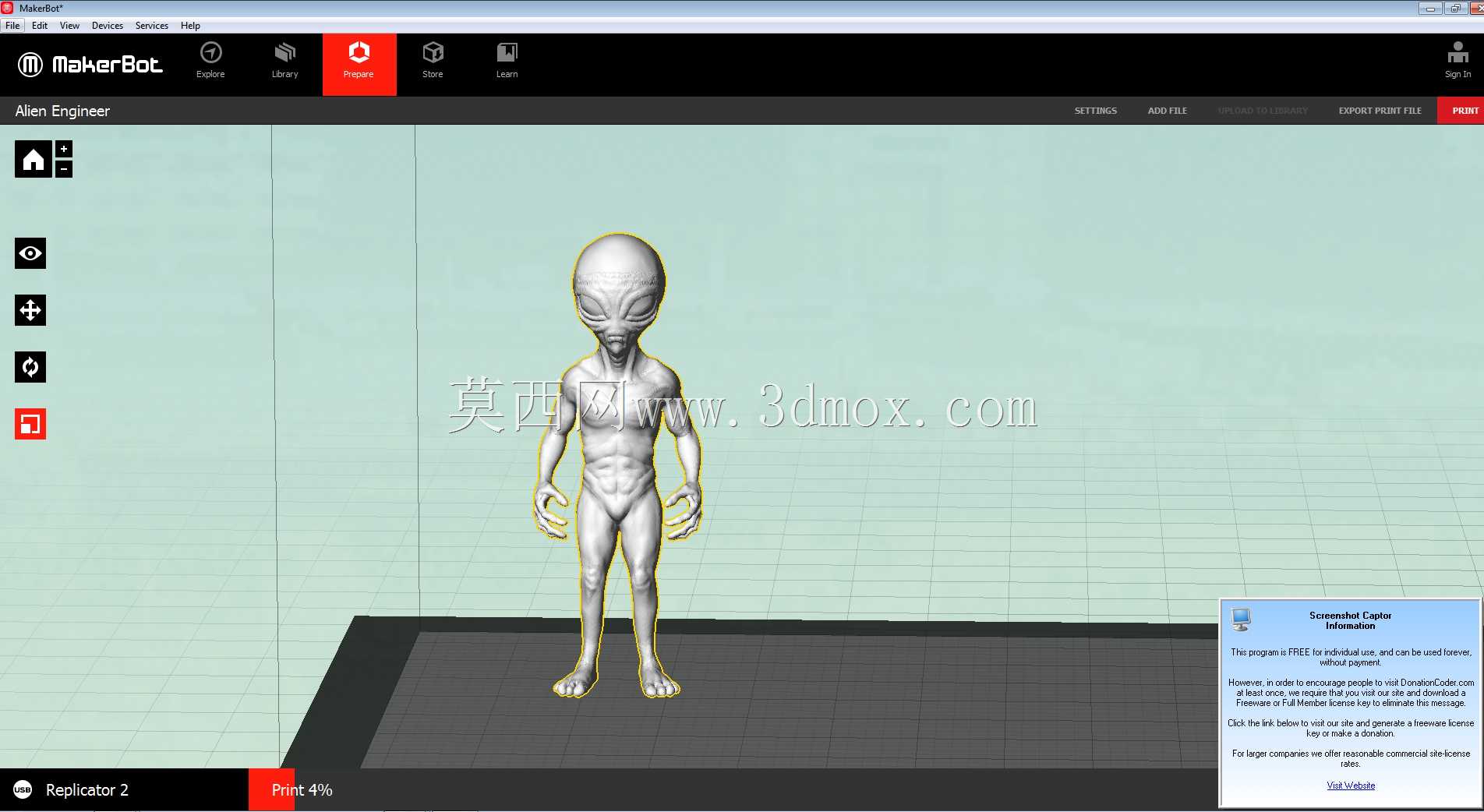Select the Move tool

coord(30,310)
